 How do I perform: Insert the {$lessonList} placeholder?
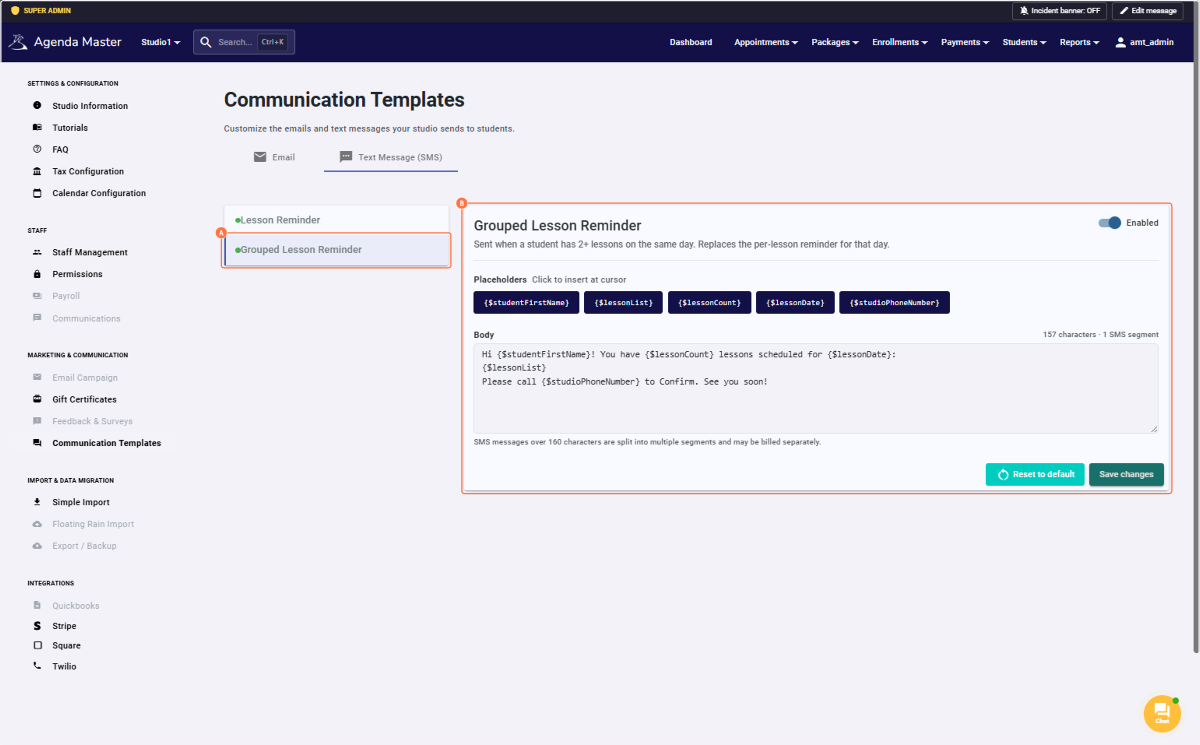[x=623, y=302]
